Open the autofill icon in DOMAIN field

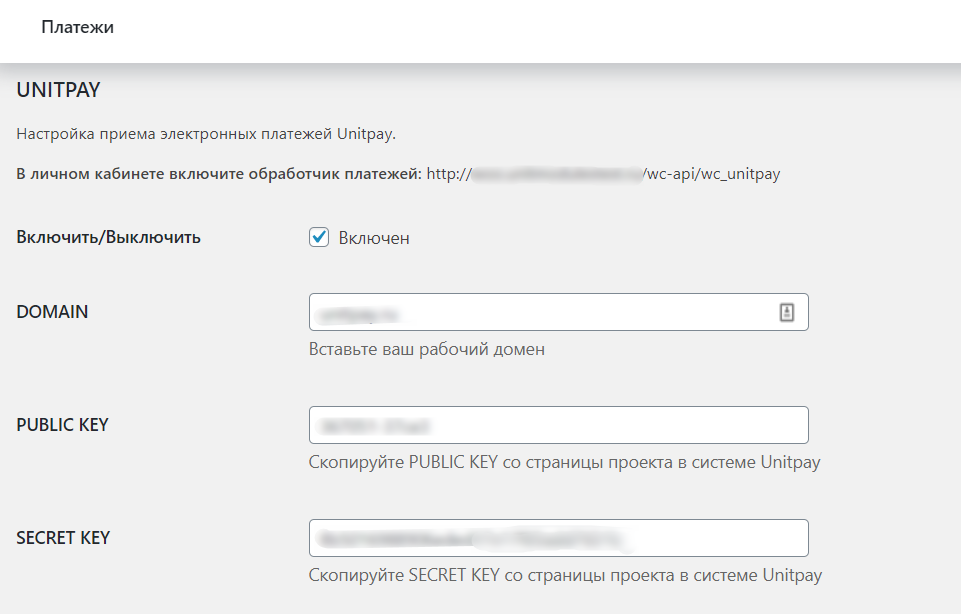(787, 312)
